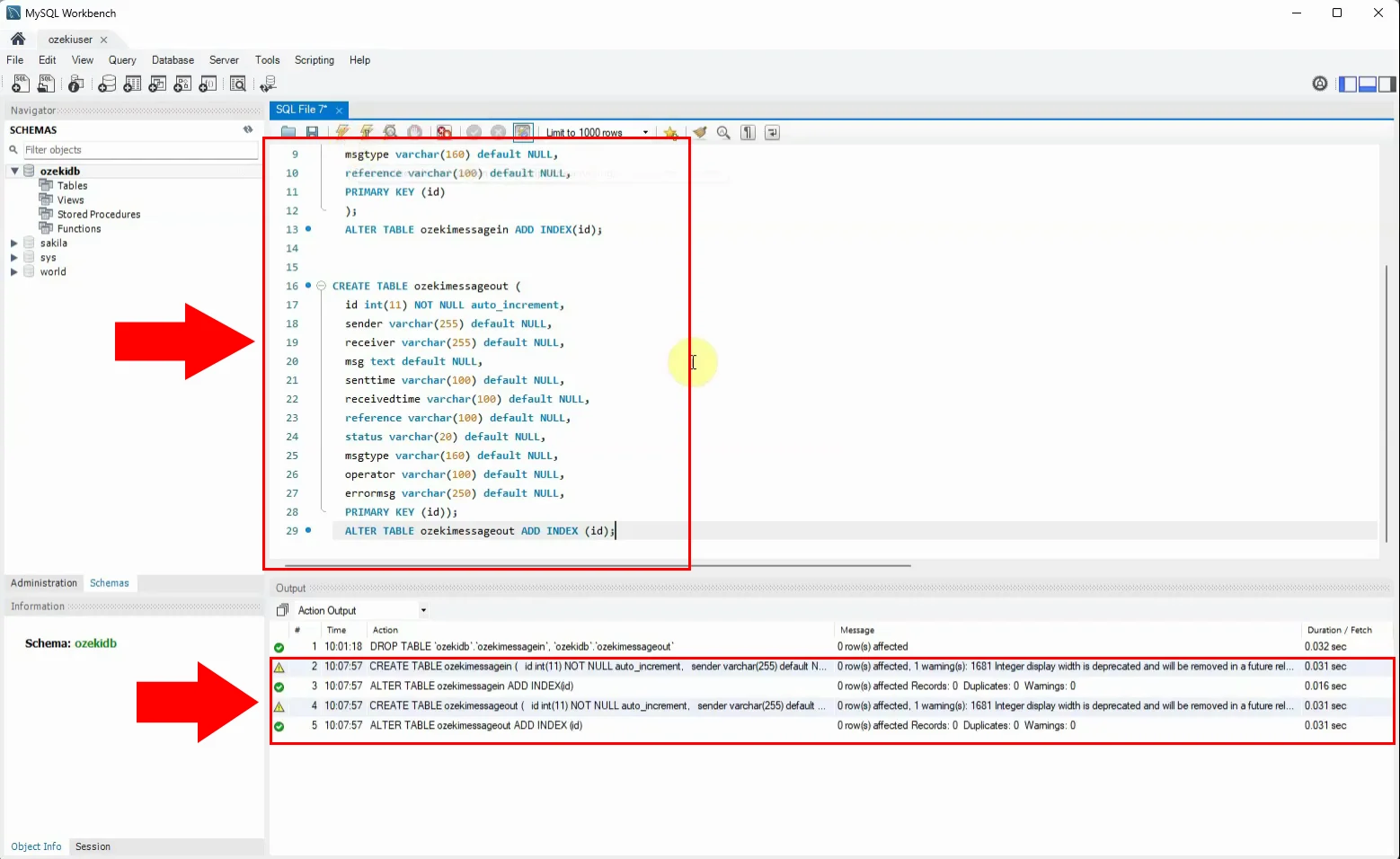The width and height of the screenshot is (1400, 859).
Task: Beautify the SQL with broom icon
Action: (x=700, y=132)
